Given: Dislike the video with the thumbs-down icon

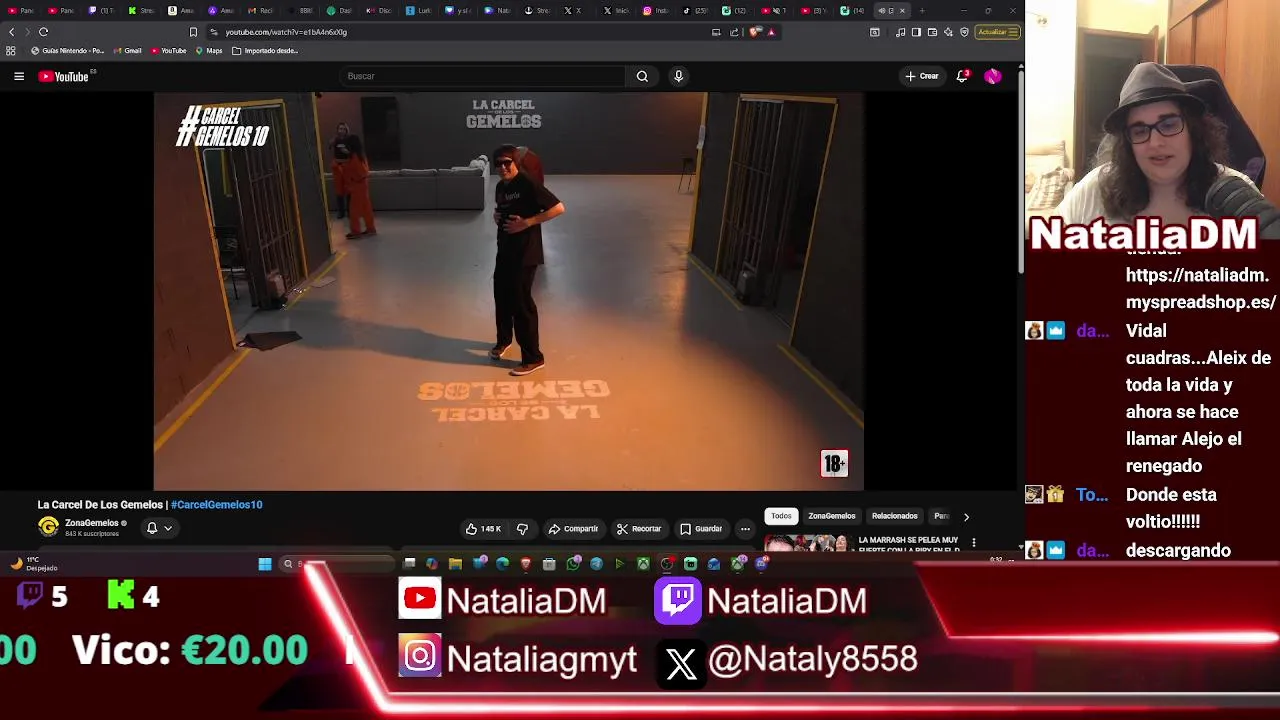Looking at the screenshot, I should tap(522, 529).
